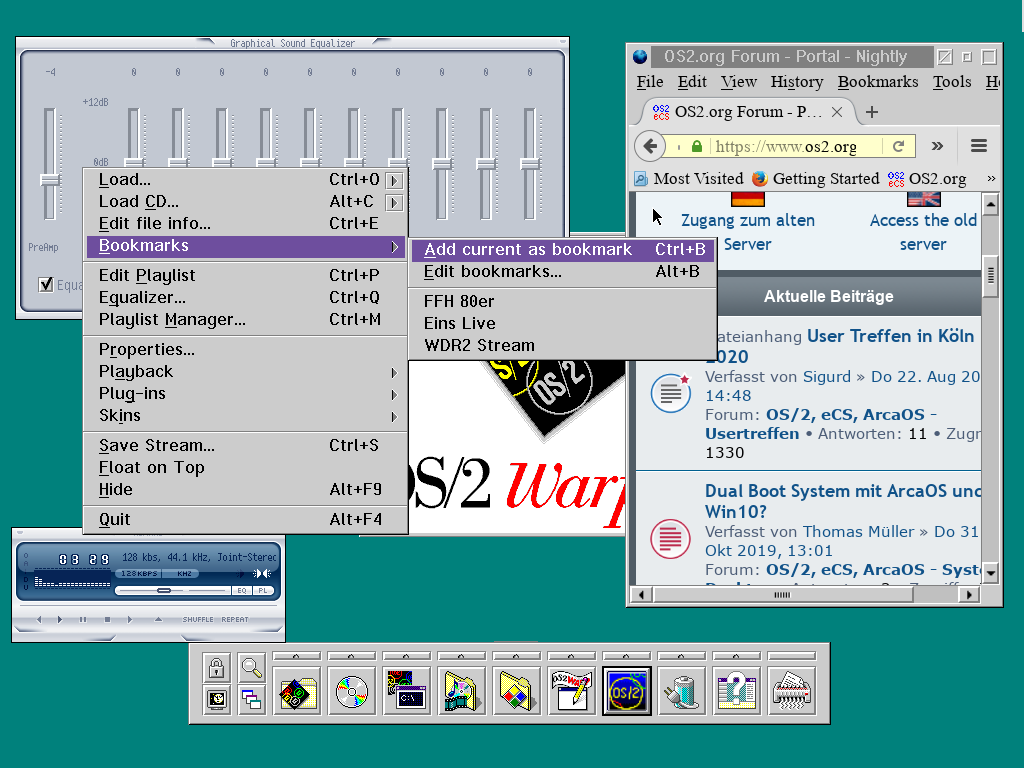Select the WDR2 Stream bookmark
Screen dimensions: 1024x768
pyautogui.click(x=563, y=345)
